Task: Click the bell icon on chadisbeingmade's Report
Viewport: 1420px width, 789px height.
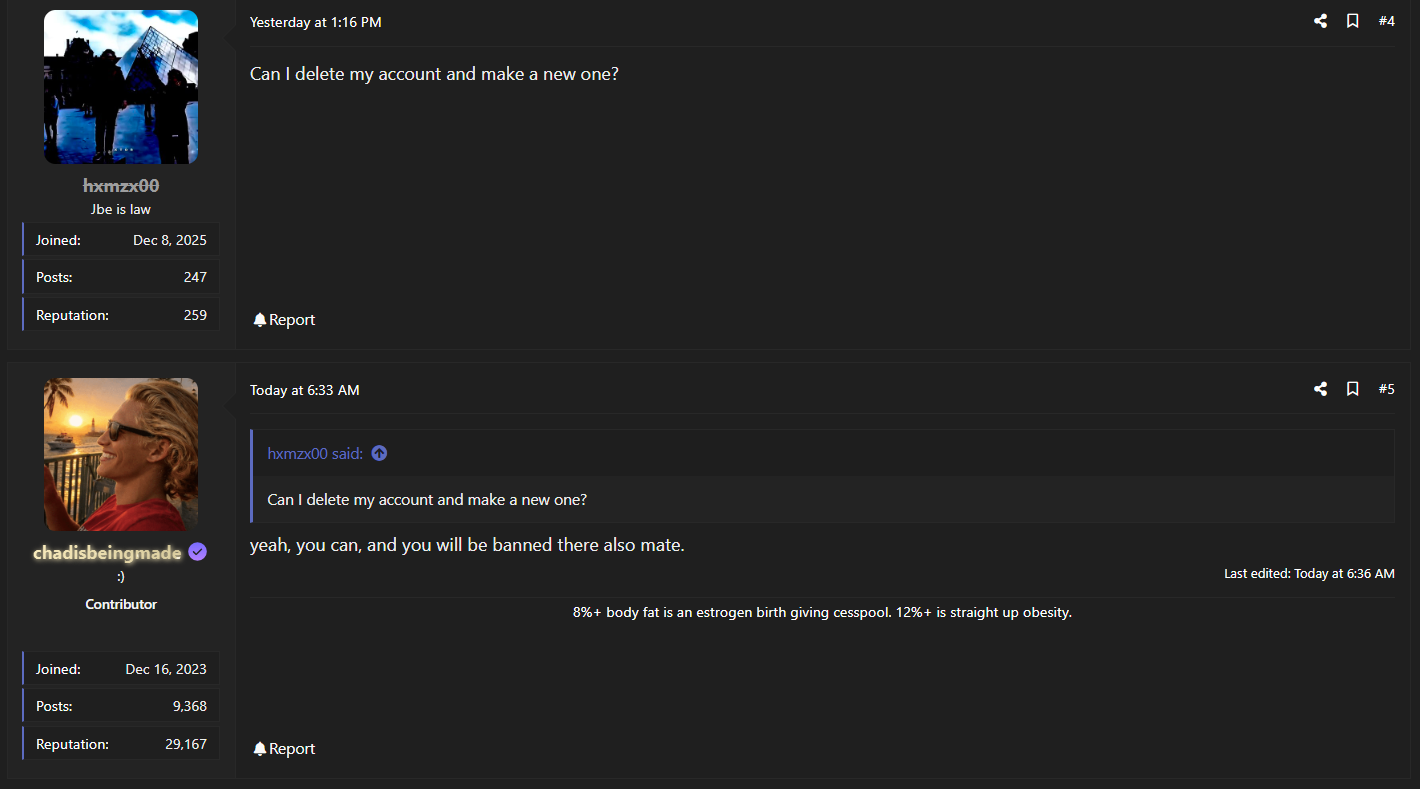Action: [x=260, y=749]
